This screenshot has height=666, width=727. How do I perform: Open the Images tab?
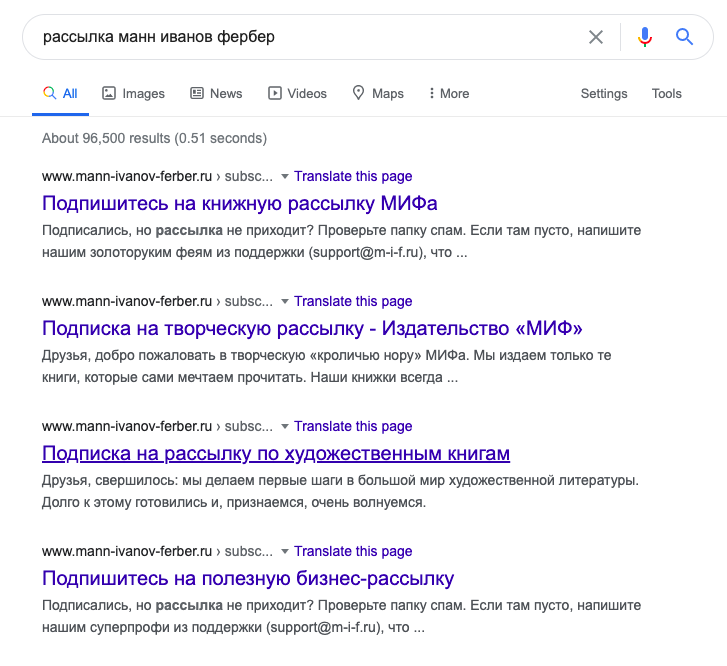134,94
